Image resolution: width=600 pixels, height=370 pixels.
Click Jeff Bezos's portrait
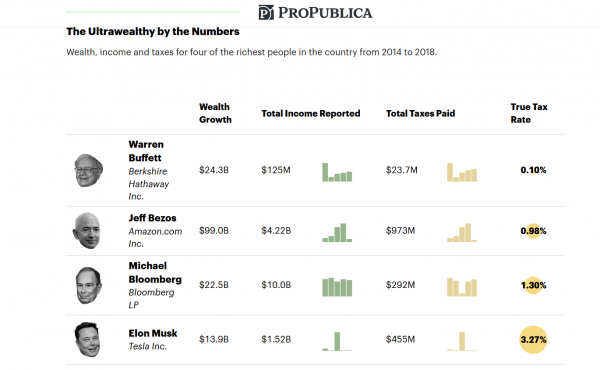click(x=87, y=231)
